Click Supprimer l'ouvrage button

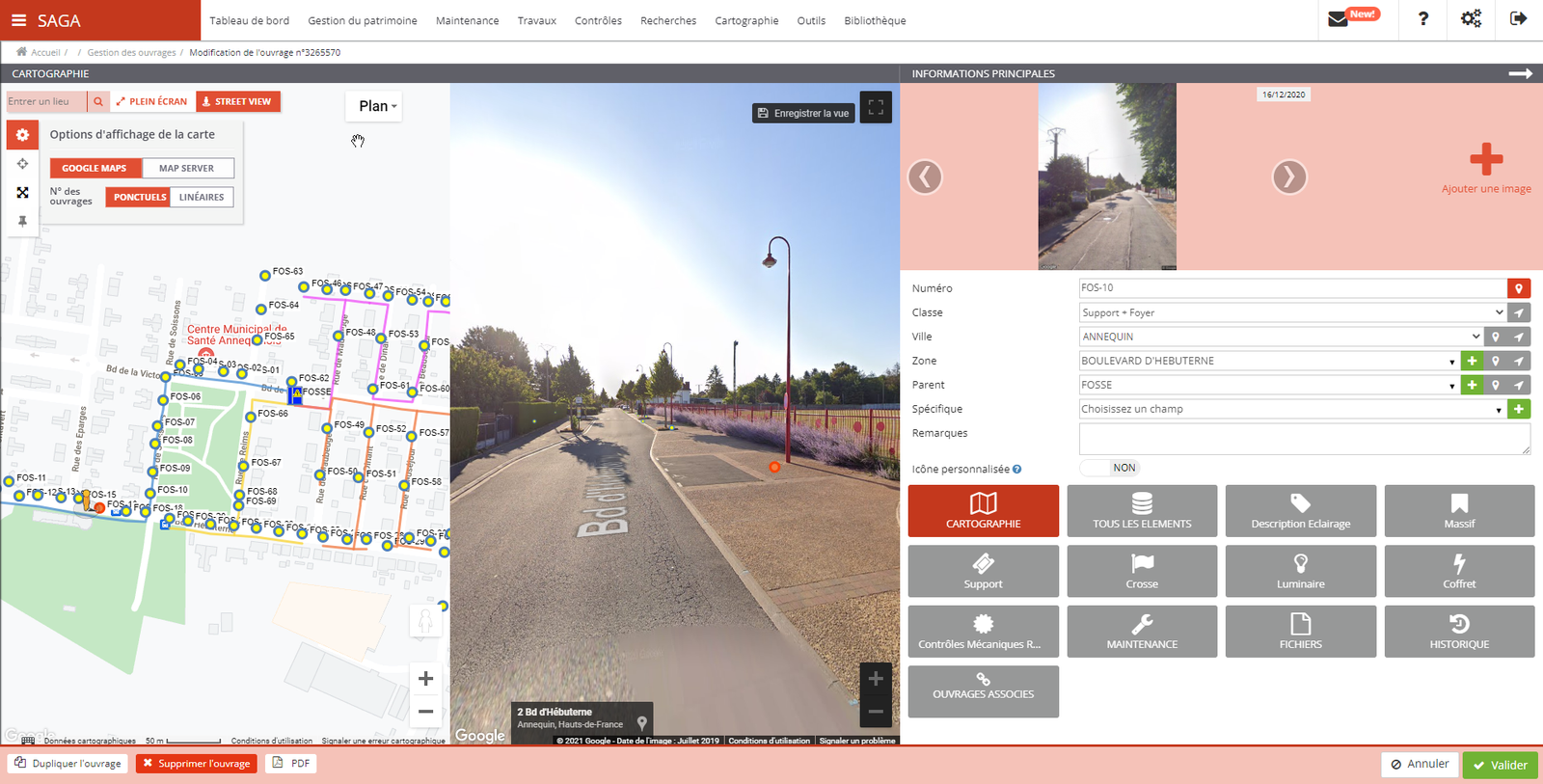[x=197, y=764]
